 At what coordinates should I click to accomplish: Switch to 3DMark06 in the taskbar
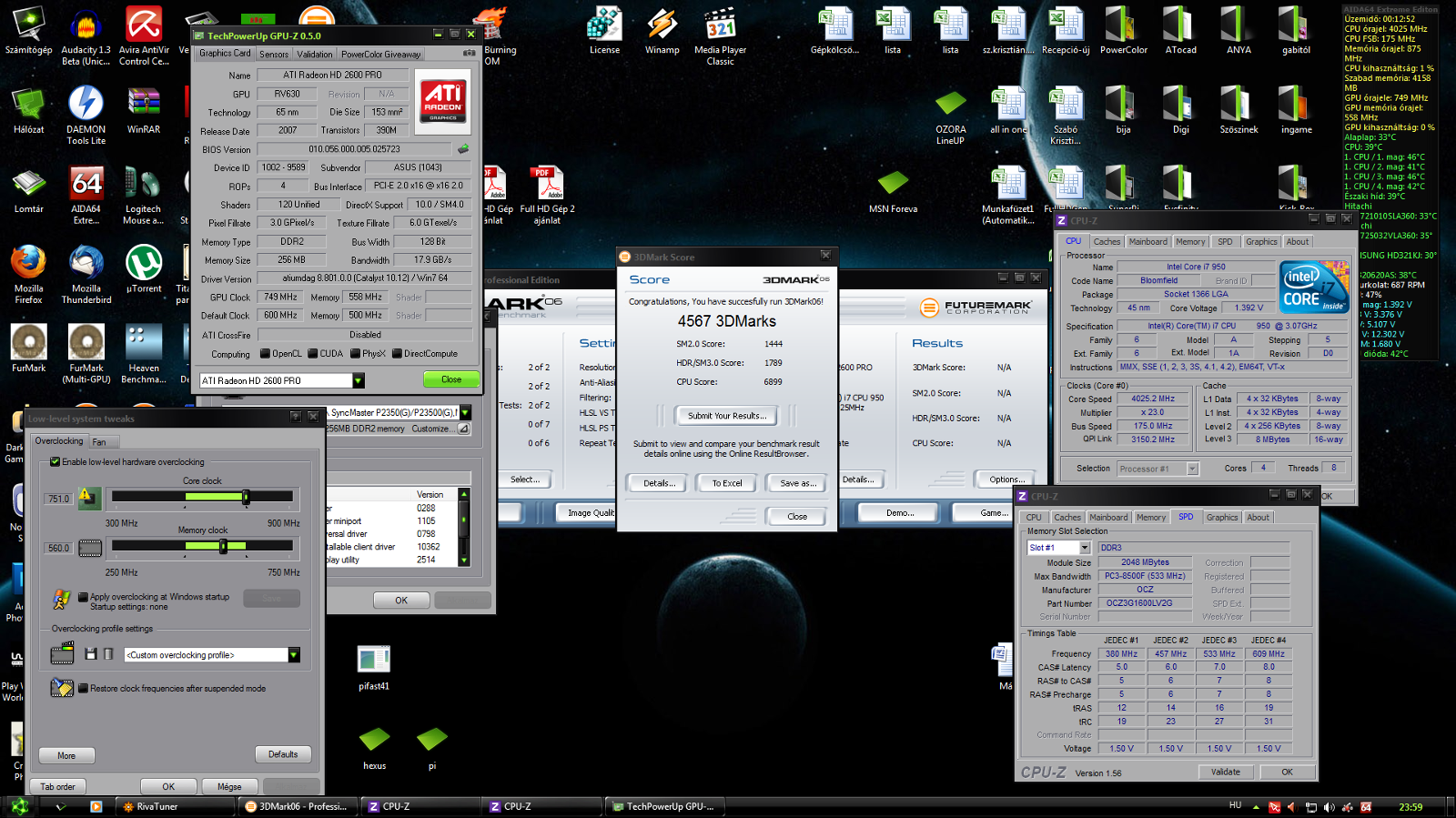[x=298, y=806]
